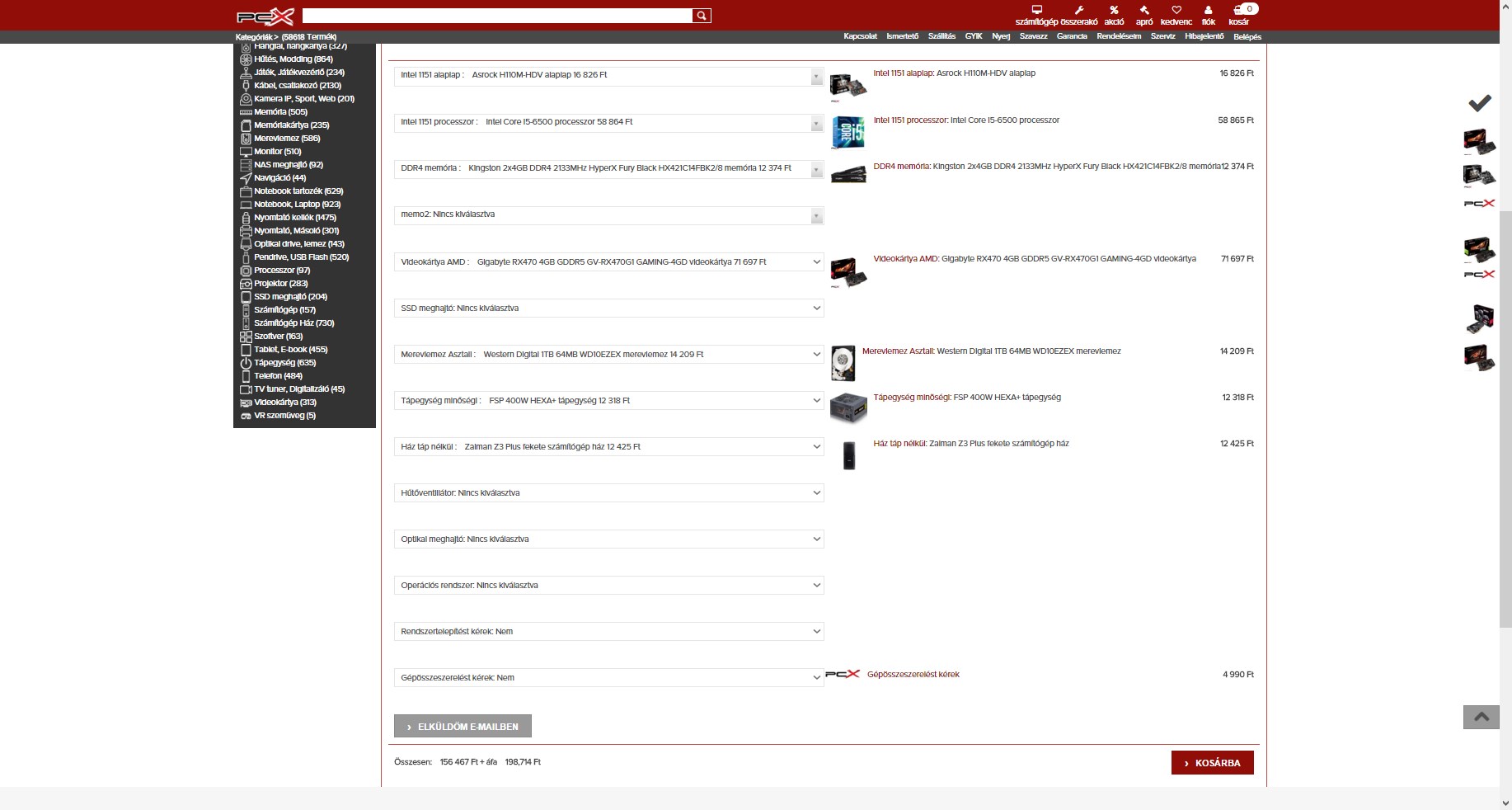The image size is (1512, 810).
Task: Open the GYIK menu item
Action: click(x=974, y=36)
